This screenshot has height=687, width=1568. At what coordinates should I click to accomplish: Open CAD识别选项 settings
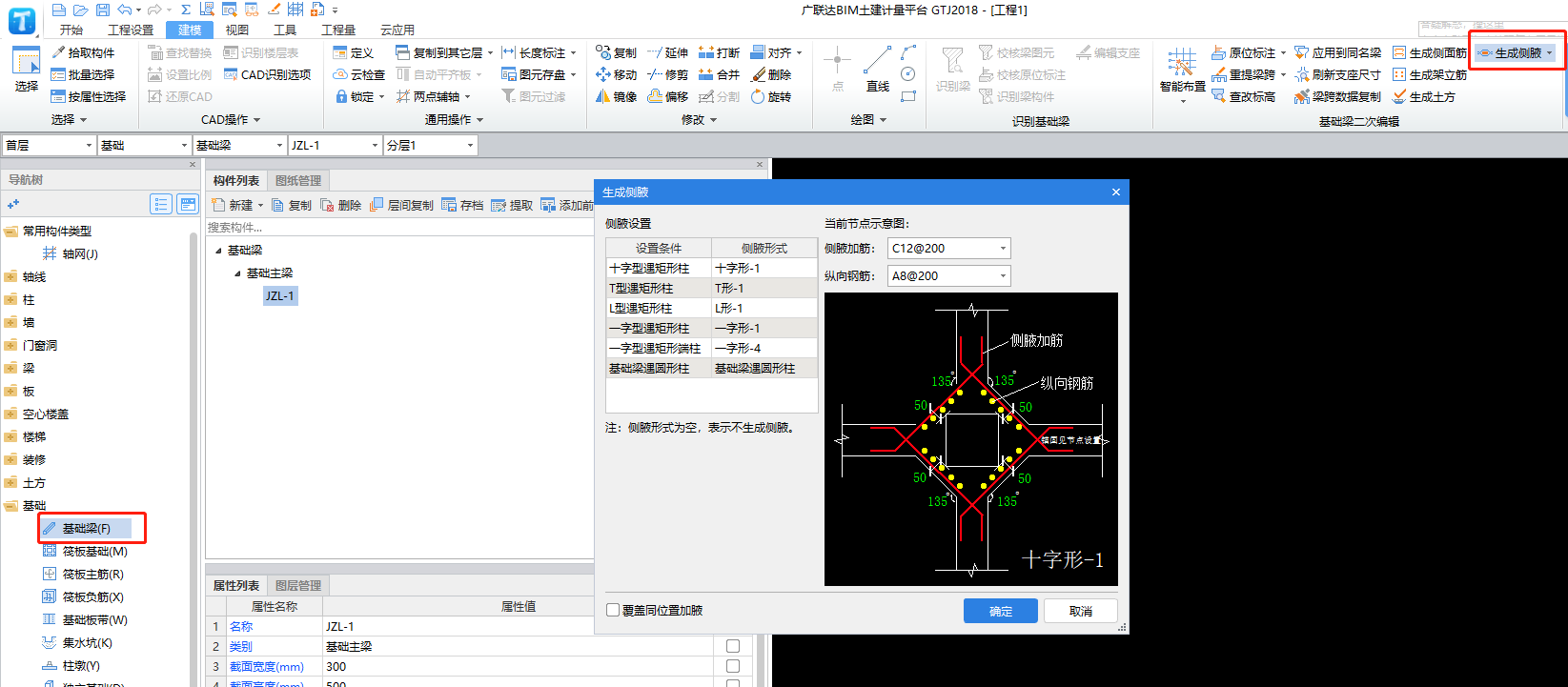point(268,74)
